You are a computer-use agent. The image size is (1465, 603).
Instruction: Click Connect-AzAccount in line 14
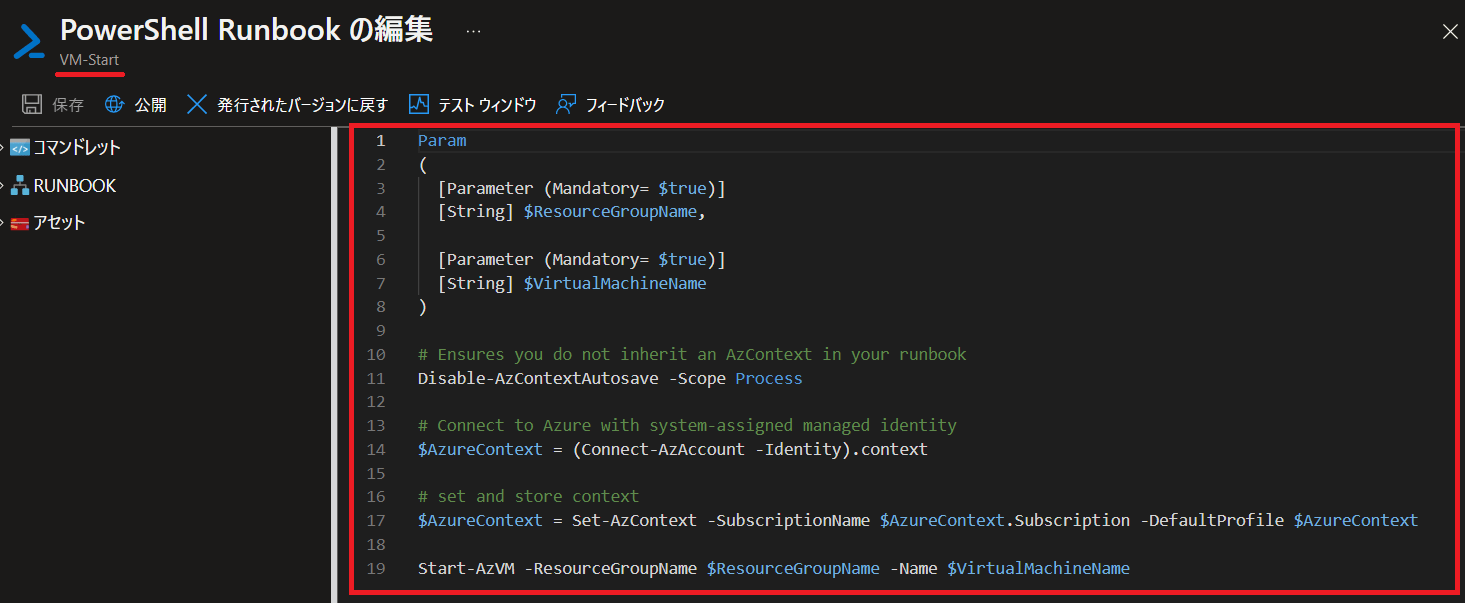coord(663,449)
